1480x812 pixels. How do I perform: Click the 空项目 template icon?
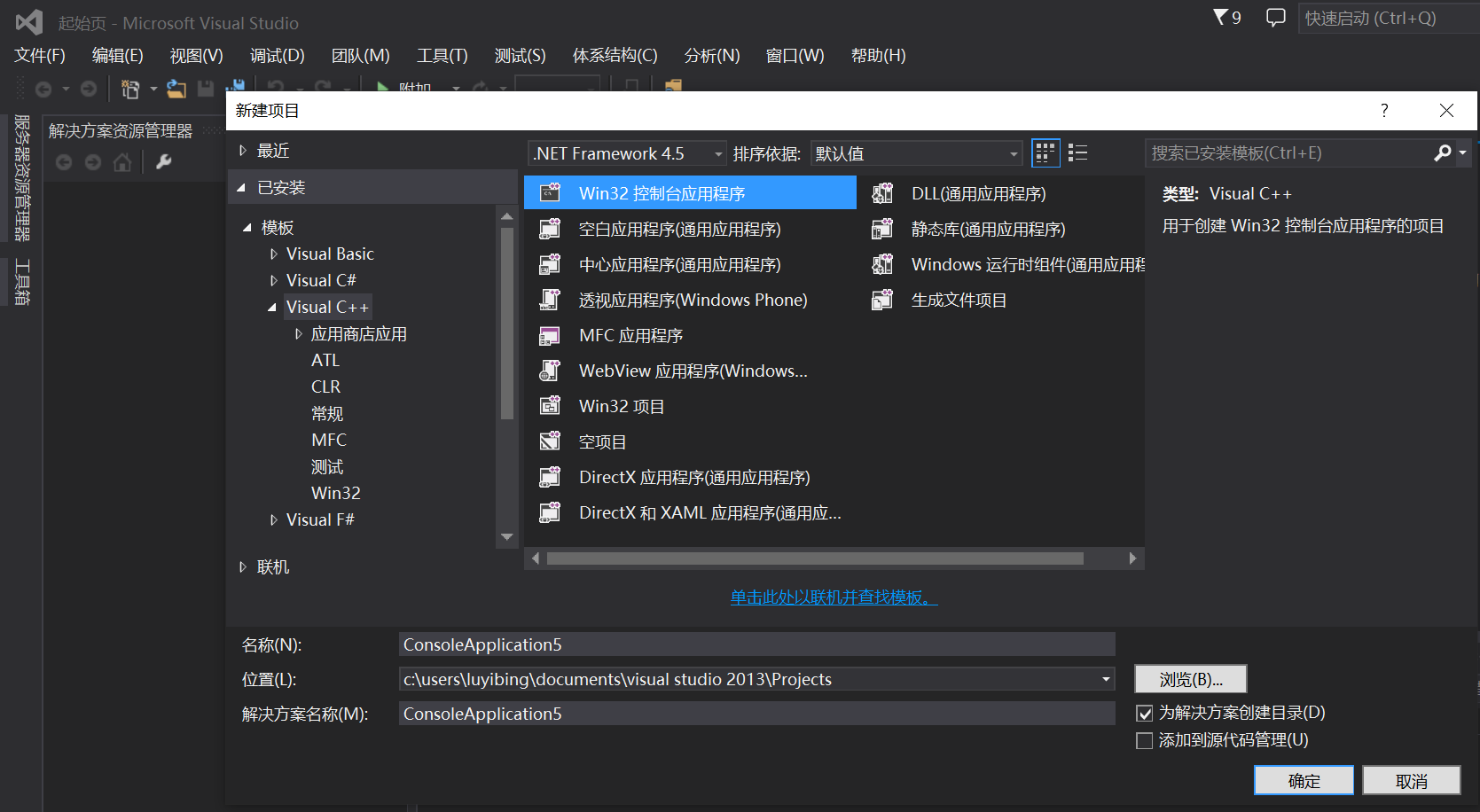551,441
